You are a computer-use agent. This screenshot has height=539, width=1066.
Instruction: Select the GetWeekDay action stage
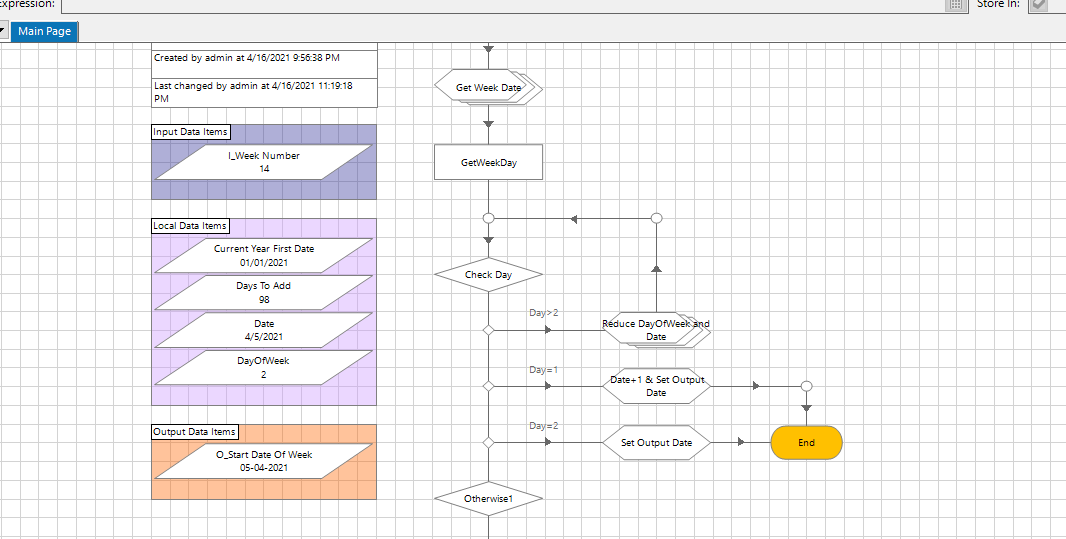click(488, 162)
